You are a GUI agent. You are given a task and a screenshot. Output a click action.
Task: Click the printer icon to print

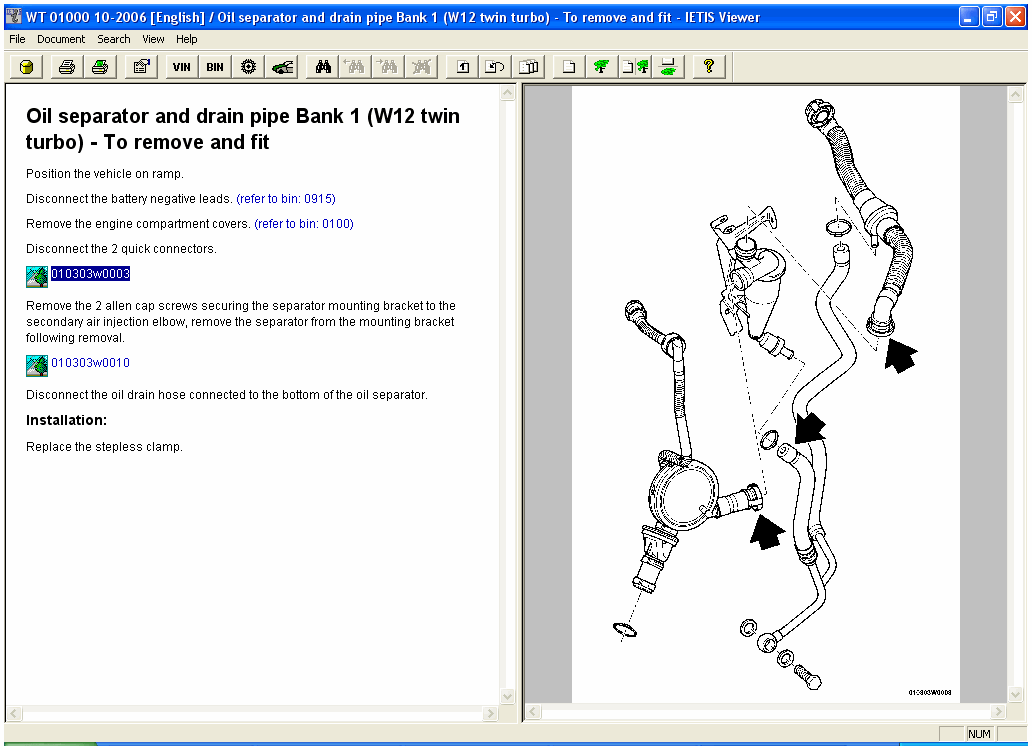65,66
